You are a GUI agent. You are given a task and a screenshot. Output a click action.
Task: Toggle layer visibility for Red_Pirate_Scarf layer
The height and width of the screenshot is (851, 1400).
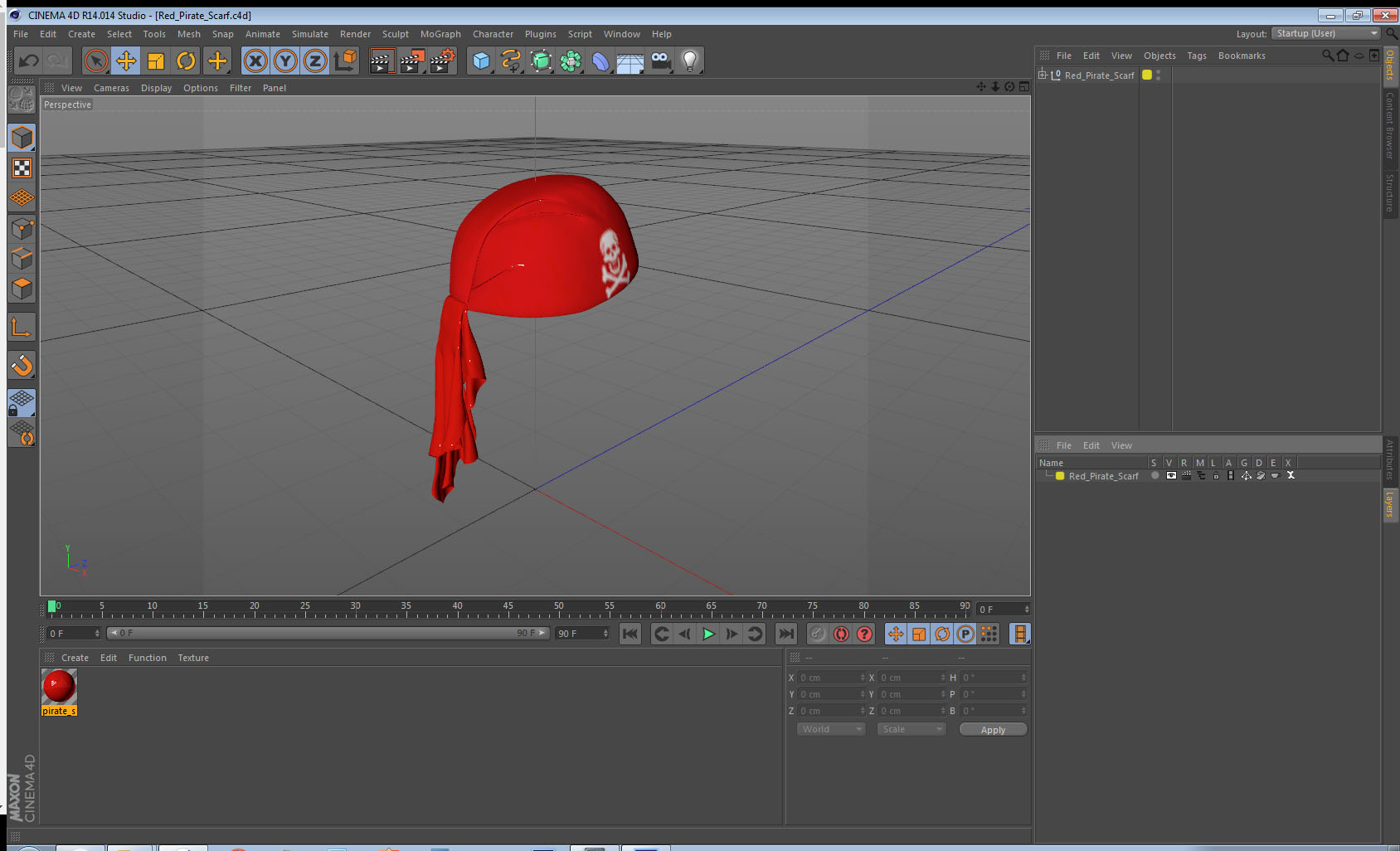[x=1170, y=476]
